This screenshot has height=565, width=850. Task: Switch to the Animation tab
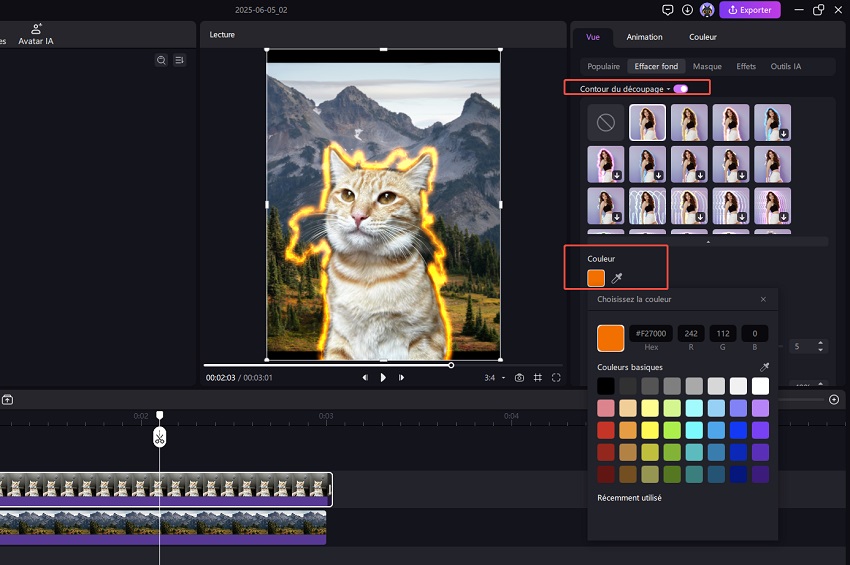click(644, 37)
